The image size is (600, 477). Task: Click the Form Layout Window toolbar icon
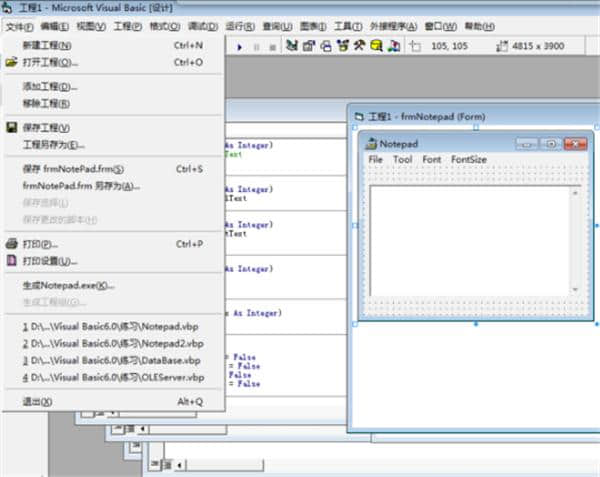(324, 46)
